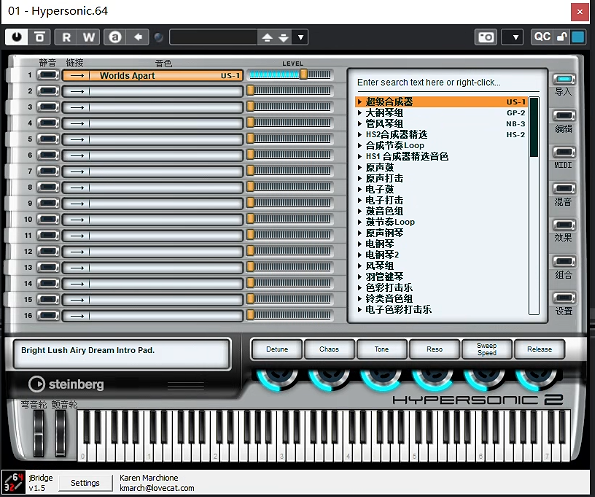Click the steinberg logo

[66, 384]
